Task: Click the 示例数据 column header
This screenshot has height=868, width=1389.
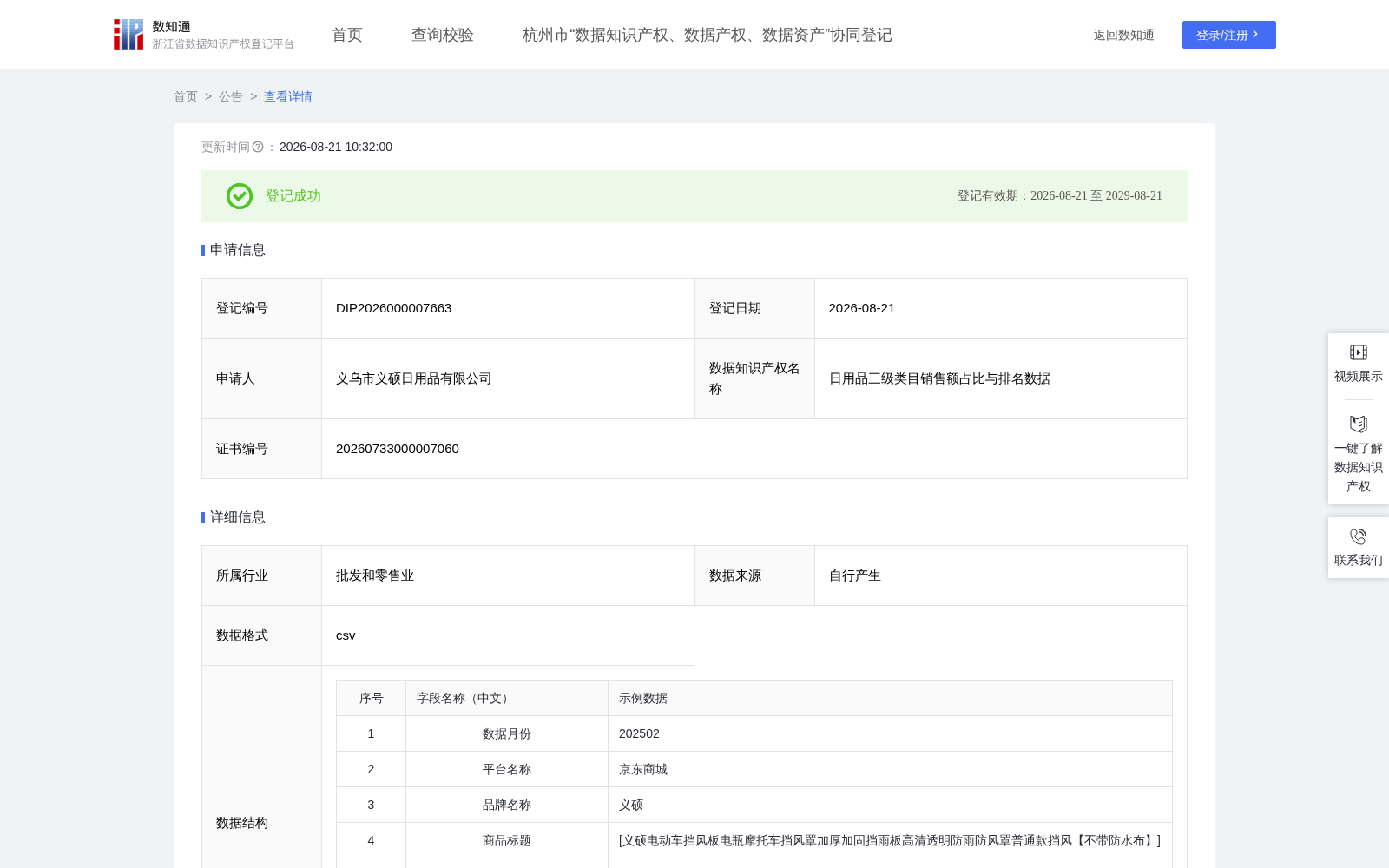Action: [890, 698]
